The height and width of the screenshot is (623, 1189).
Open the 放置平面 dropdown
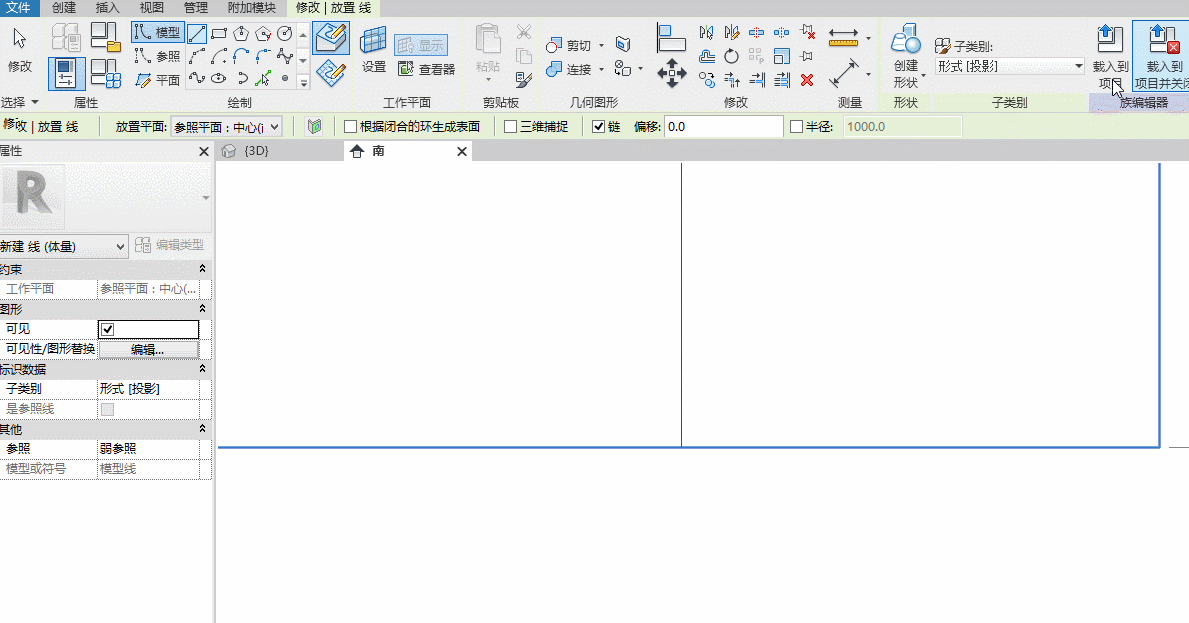(x=226, y=127)
